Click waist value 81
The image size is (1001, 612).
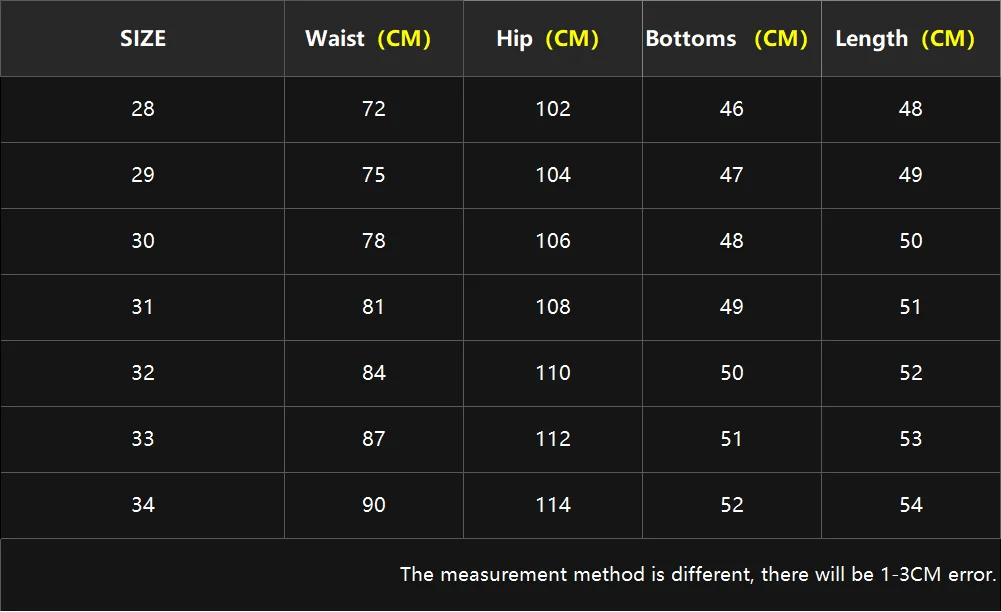coord(373,307)
